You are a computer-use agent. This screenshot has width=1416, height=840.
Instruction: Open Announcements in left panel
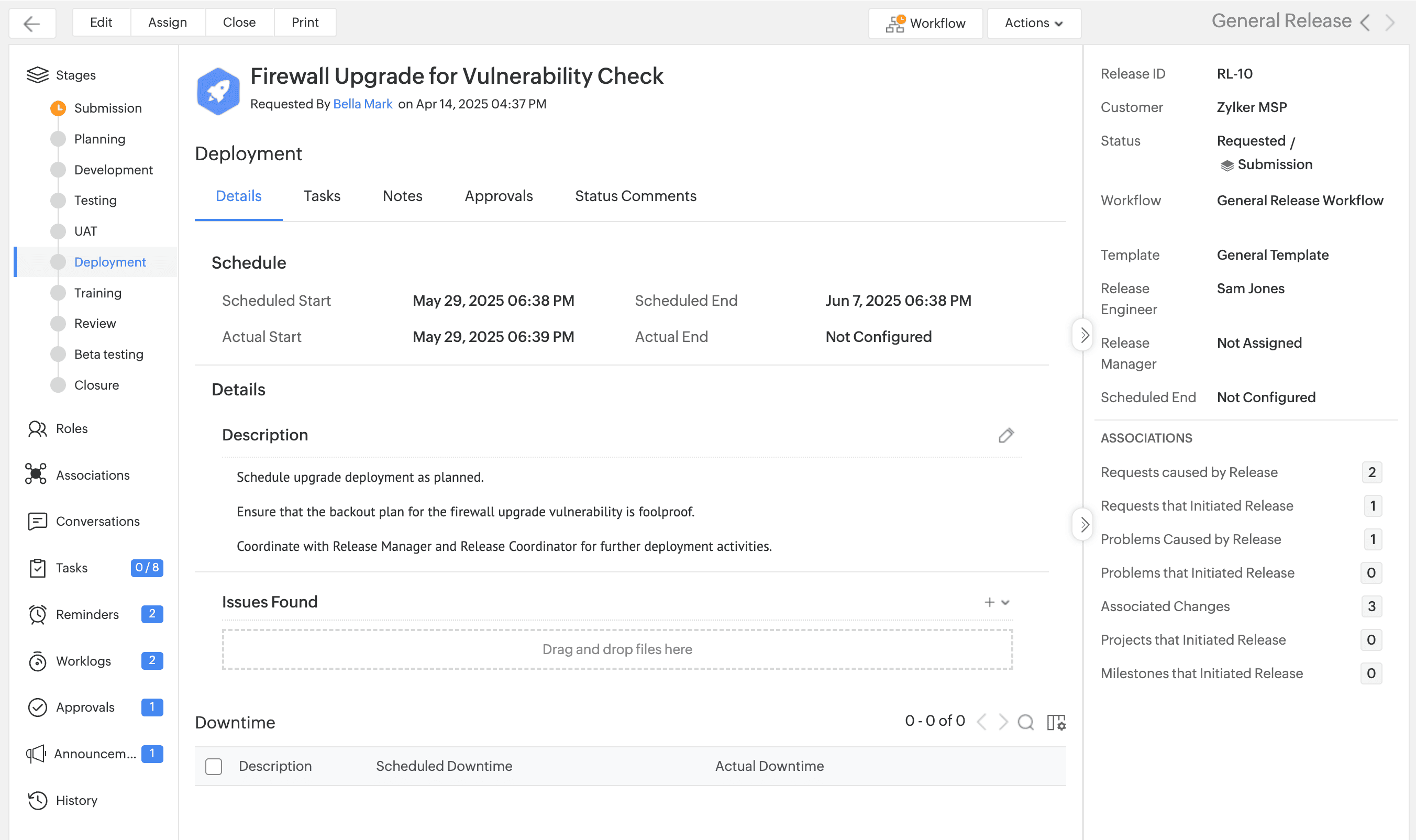94,754
